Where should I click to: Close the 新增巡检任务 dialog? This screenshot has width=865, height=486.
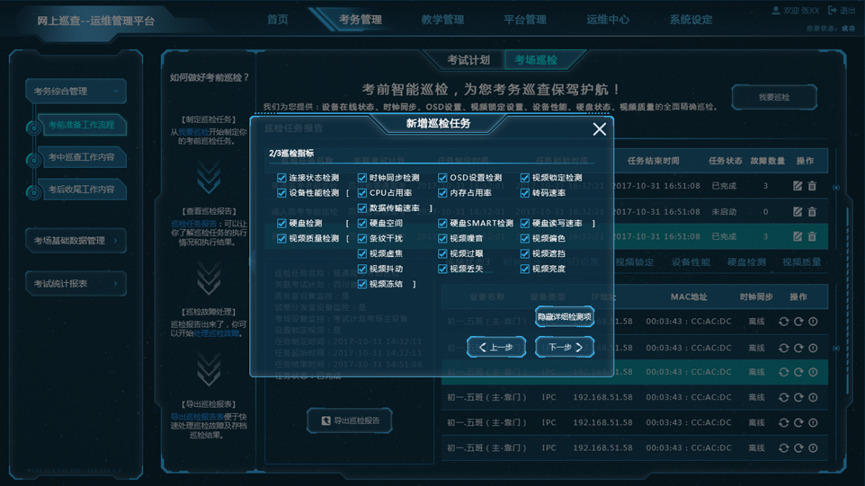pos(599,129)
